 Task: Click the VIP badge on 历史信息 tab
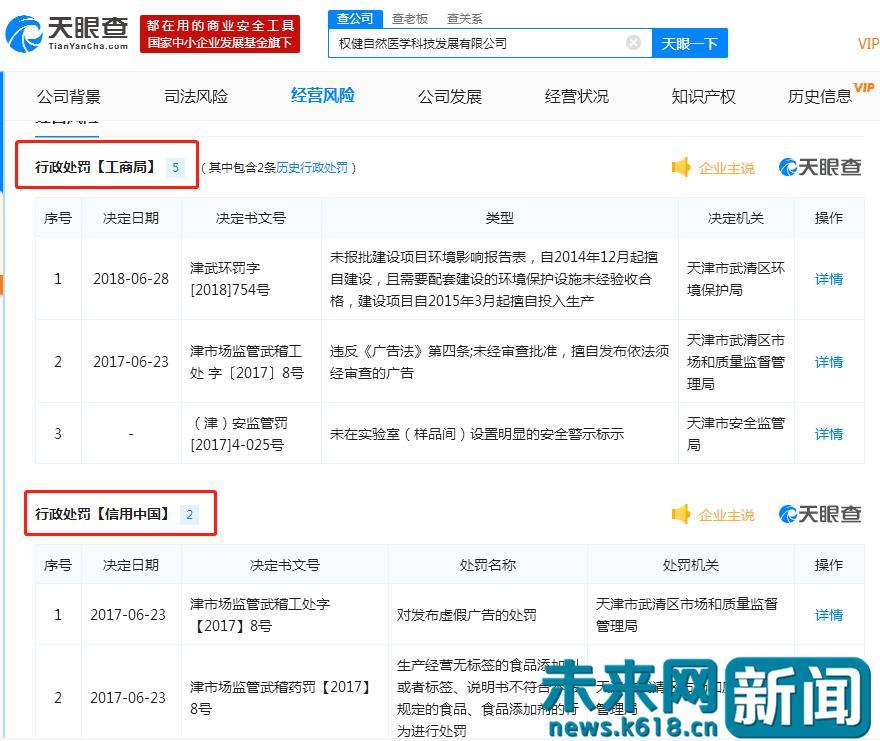coord(864,87)
